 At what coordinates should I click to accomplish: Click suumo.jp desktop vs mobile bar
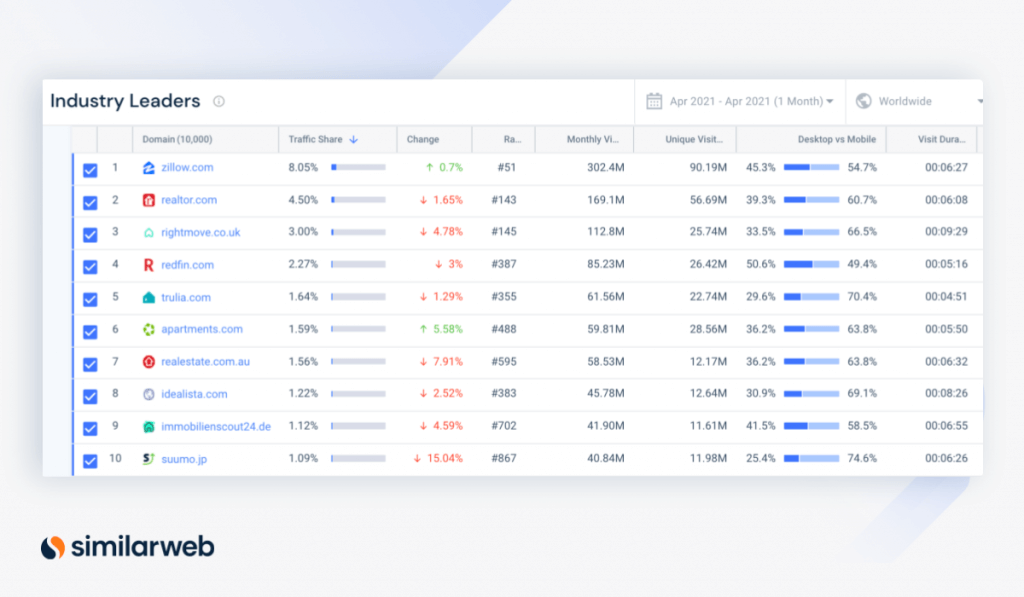click(x=811, y=459)
